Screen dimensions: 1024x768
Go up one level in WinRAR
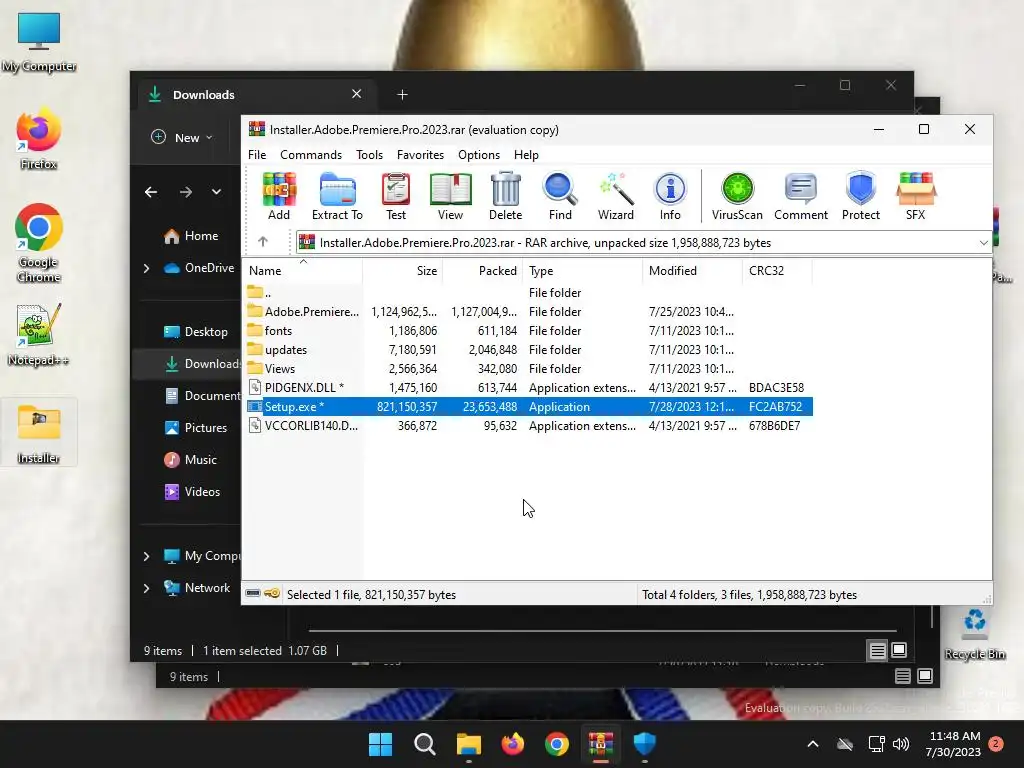(263, 242)
